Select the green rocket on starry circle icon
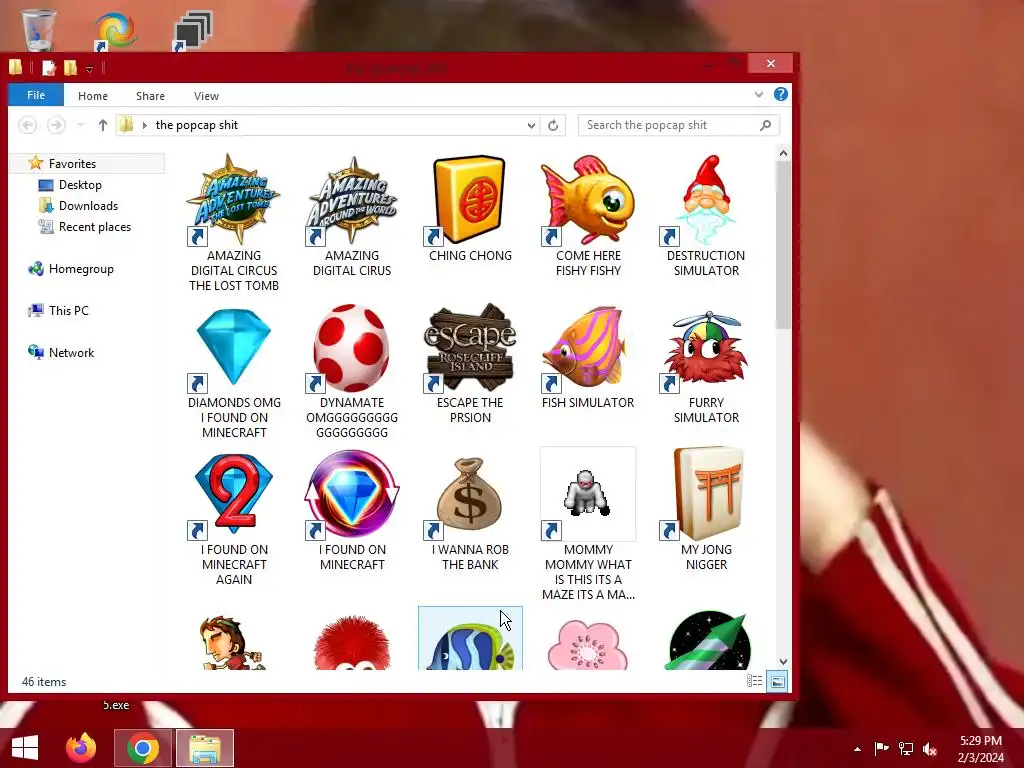 [x=709, y=641]
